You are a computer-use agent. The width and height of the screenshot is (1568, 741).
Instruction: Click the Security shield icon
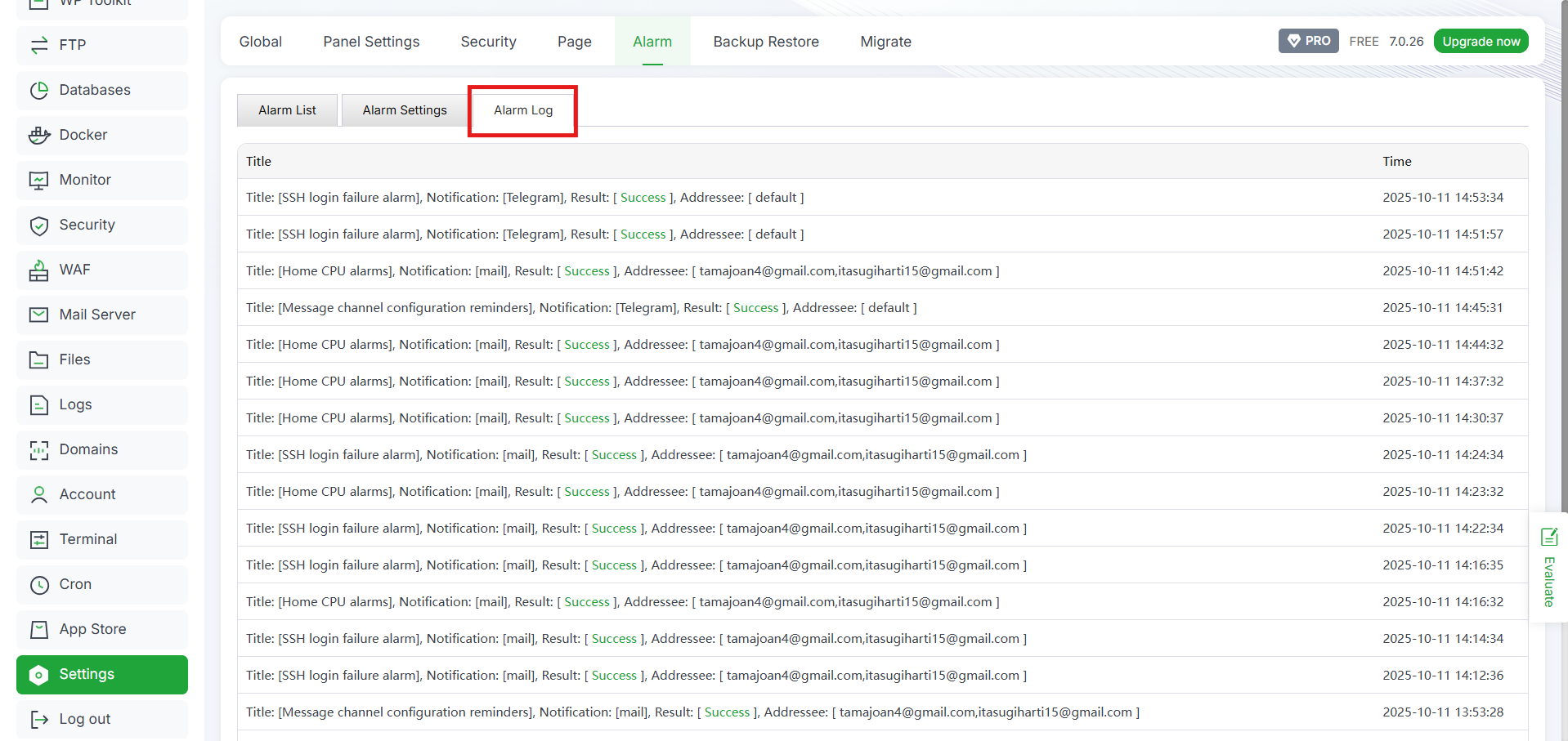pyautogui.click(x=38, y=225)
